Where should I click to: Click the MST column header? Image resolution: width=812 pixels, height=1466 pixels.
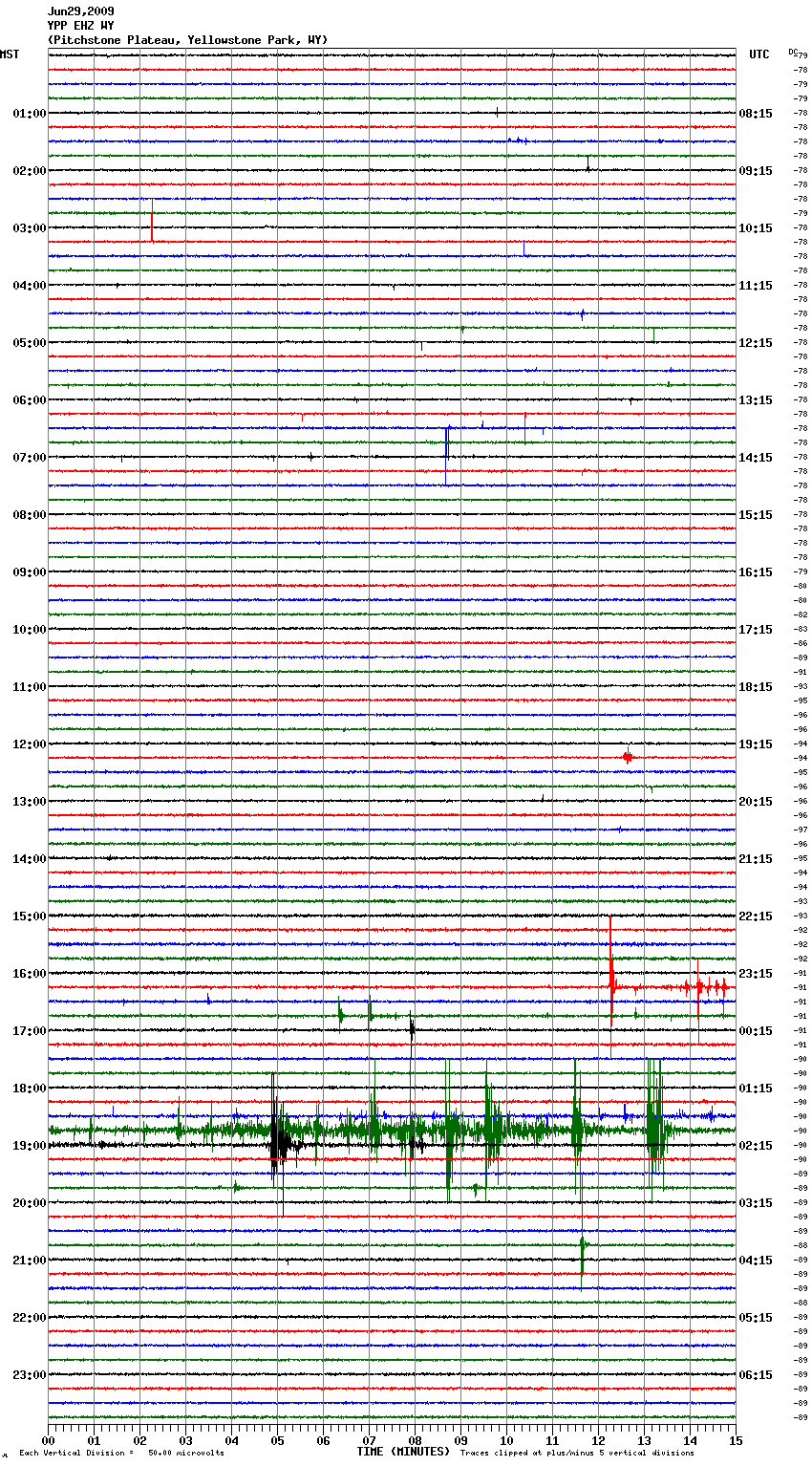(x=10, y=54)
